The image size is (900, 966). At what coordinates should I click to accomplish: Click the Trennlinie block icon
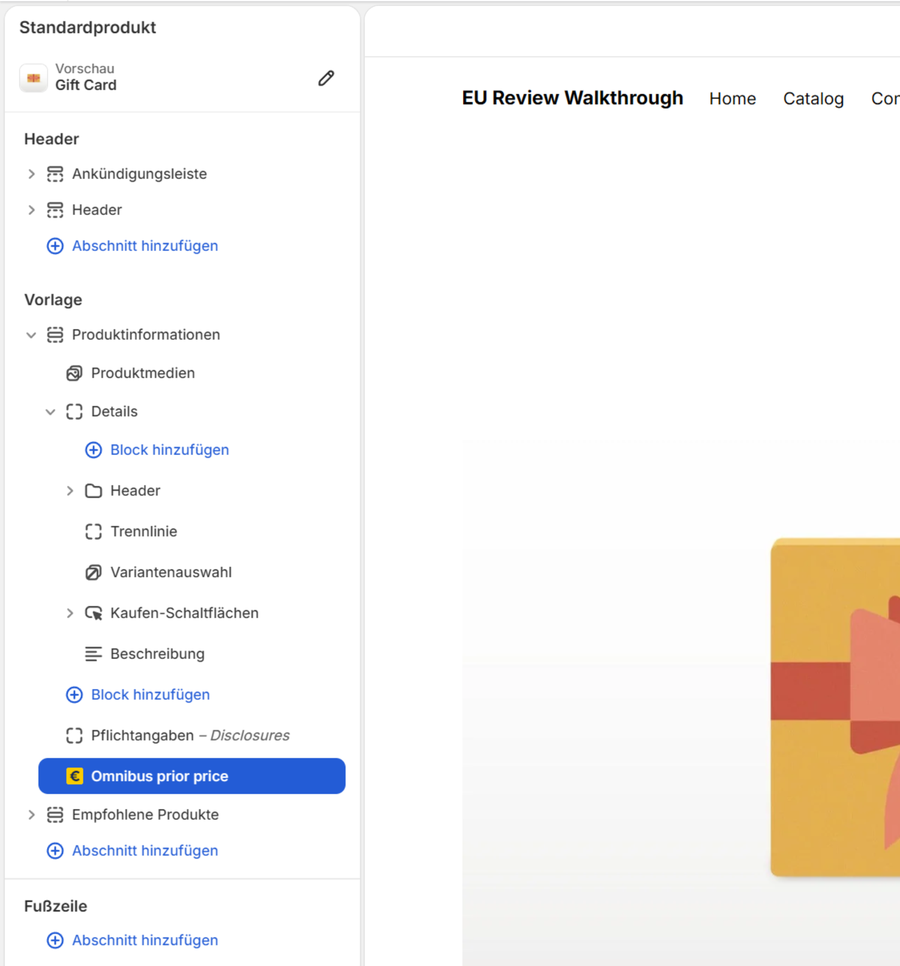(93, 532)
